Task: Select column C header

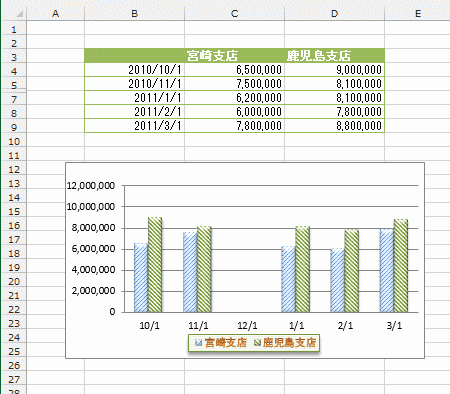Action: click(234, 13)
